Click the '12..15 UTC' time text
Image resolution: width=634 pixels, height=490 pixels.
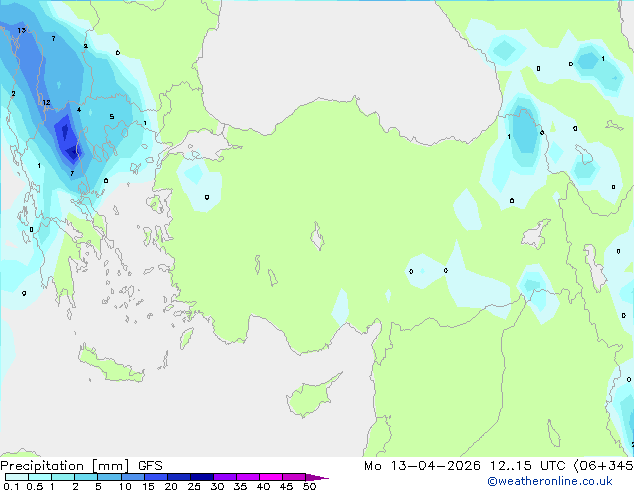(x=528, y=466)
